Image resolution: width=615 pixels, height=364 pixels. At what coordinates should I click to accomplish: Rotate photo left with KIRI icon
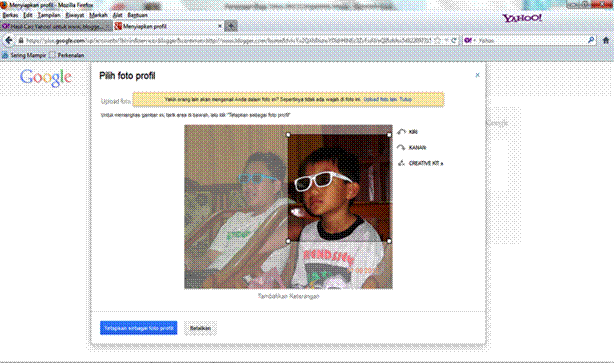(x=401, y=132)
